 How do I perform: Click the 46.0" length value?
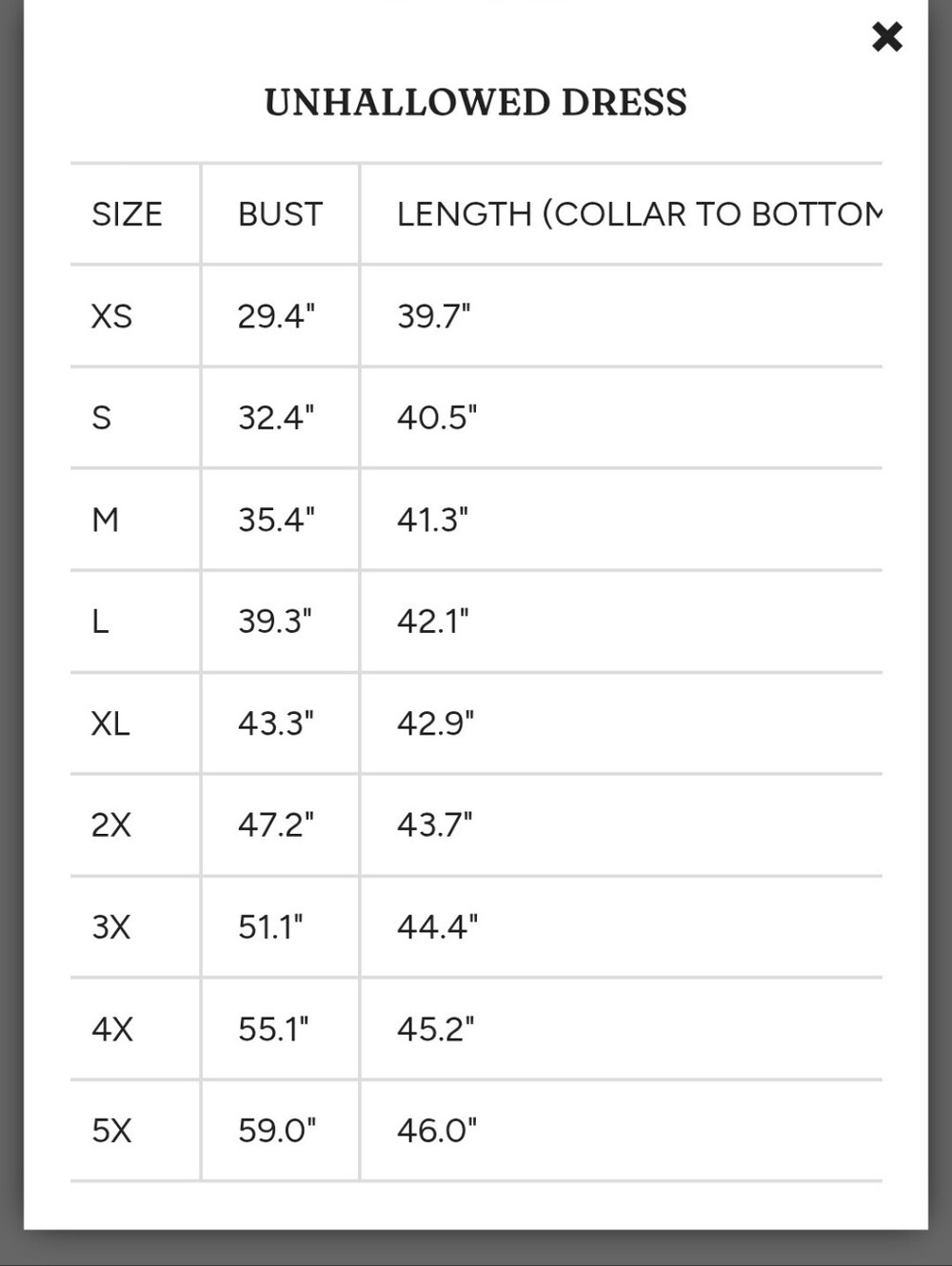(x=437, y=1131)
